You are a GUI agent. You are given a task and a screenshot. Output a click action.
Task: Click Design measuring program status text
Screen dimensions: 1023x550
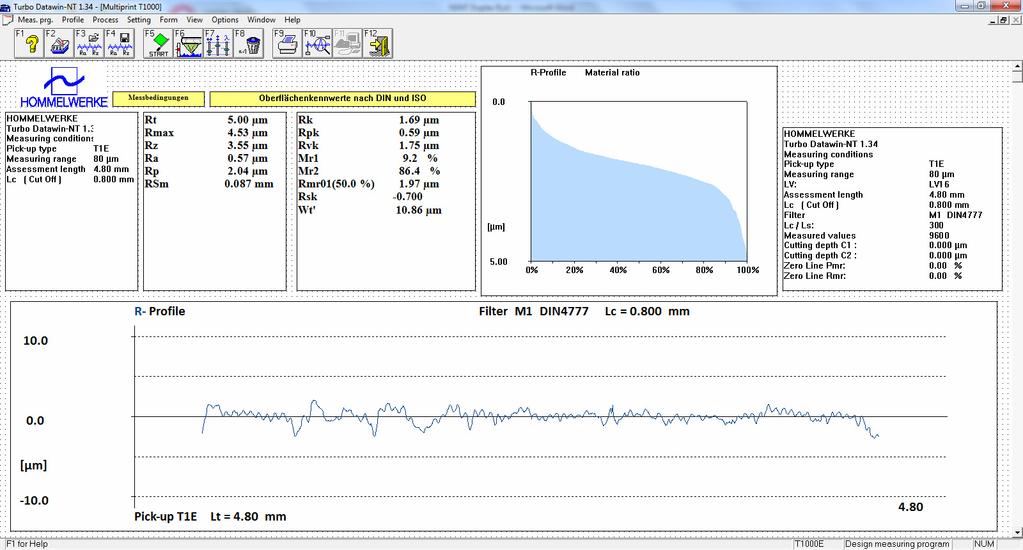tap(897, 543)
